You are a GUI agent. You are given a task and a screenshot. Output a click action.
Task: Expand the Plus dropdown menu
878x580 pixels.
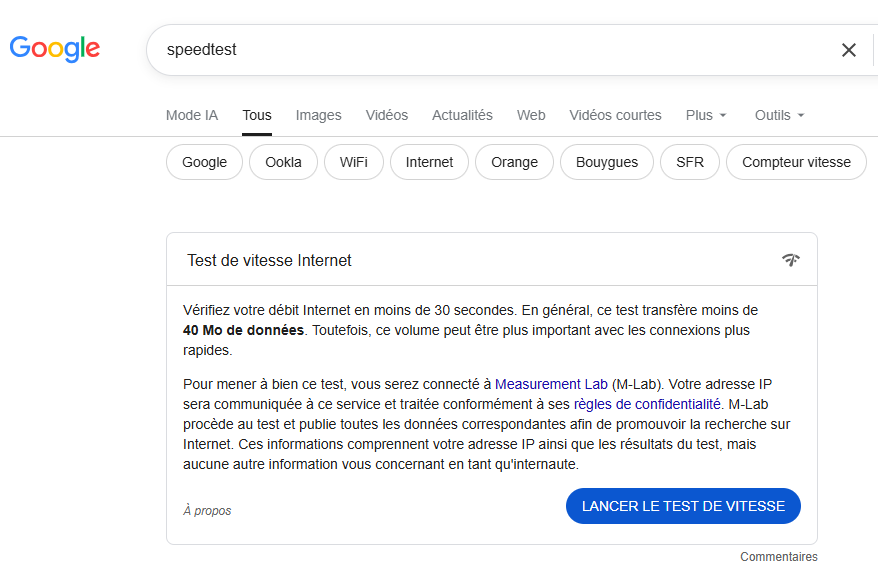click(706, 115)
